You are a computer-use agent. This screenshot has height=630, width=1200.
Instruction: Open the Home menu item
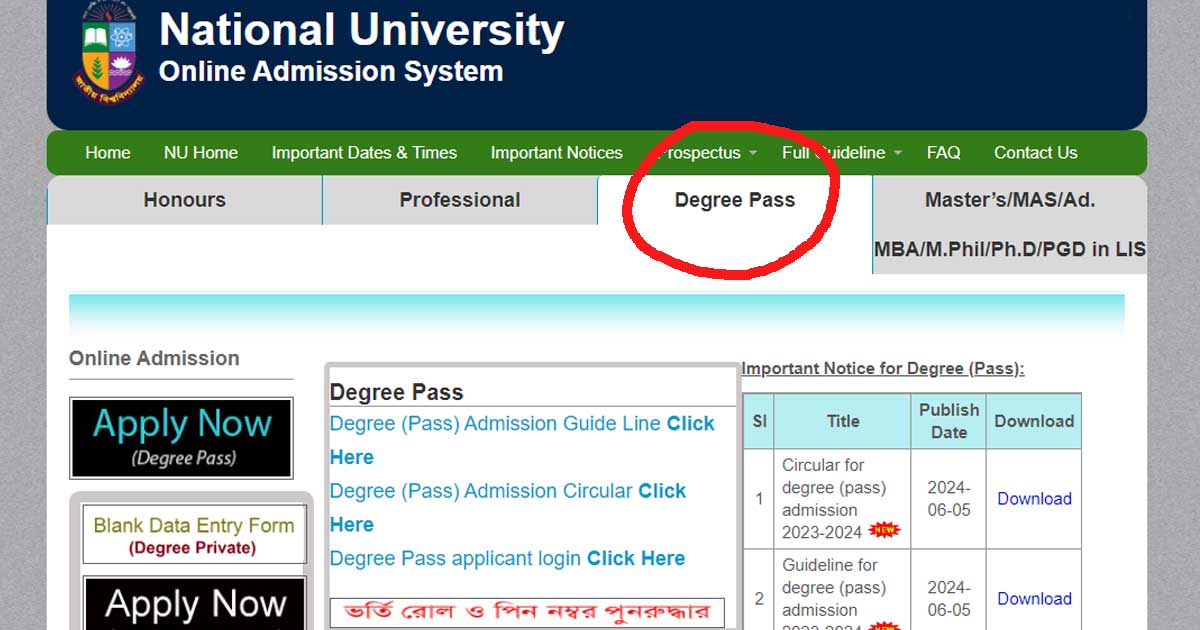[x=108, y=153]
